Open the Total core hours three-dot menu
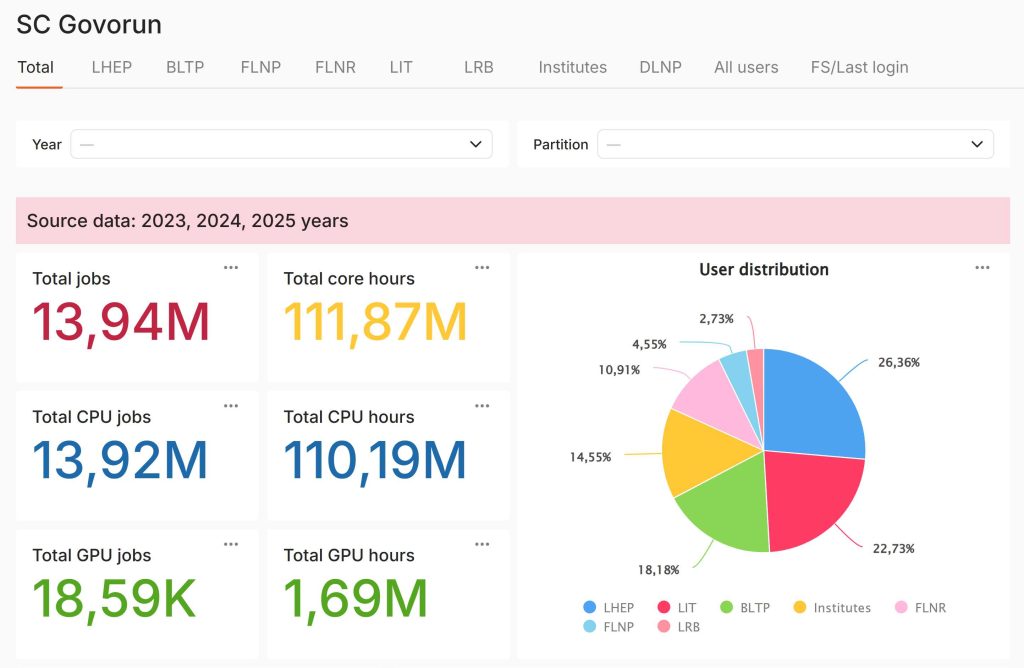This screenshot has width=1024, height=668. 482,268
